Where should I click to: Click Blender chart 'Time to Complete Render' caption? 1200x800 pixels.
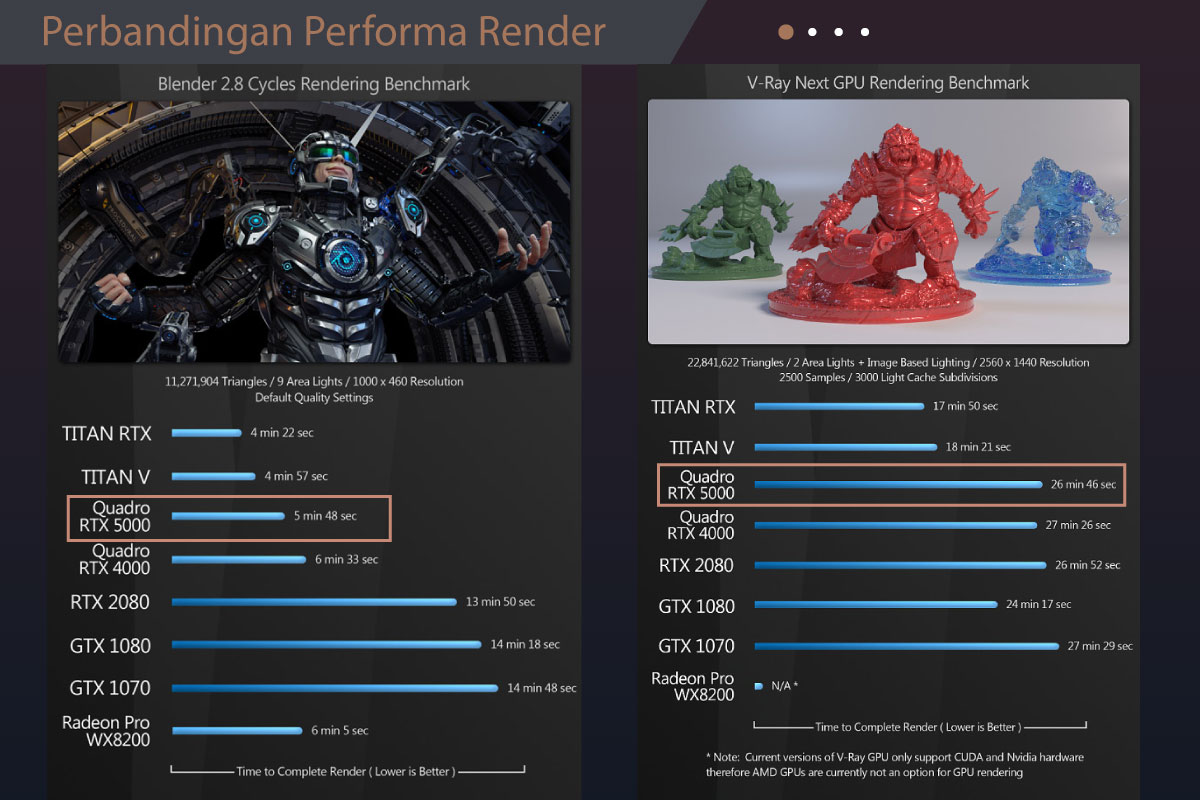[x=345, y=772]
